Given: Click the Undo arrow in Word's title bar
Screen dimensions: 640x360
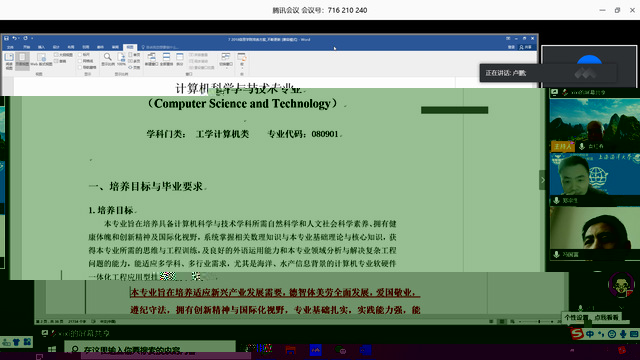Looking at the screenshot, I should (x=14, y=38).
